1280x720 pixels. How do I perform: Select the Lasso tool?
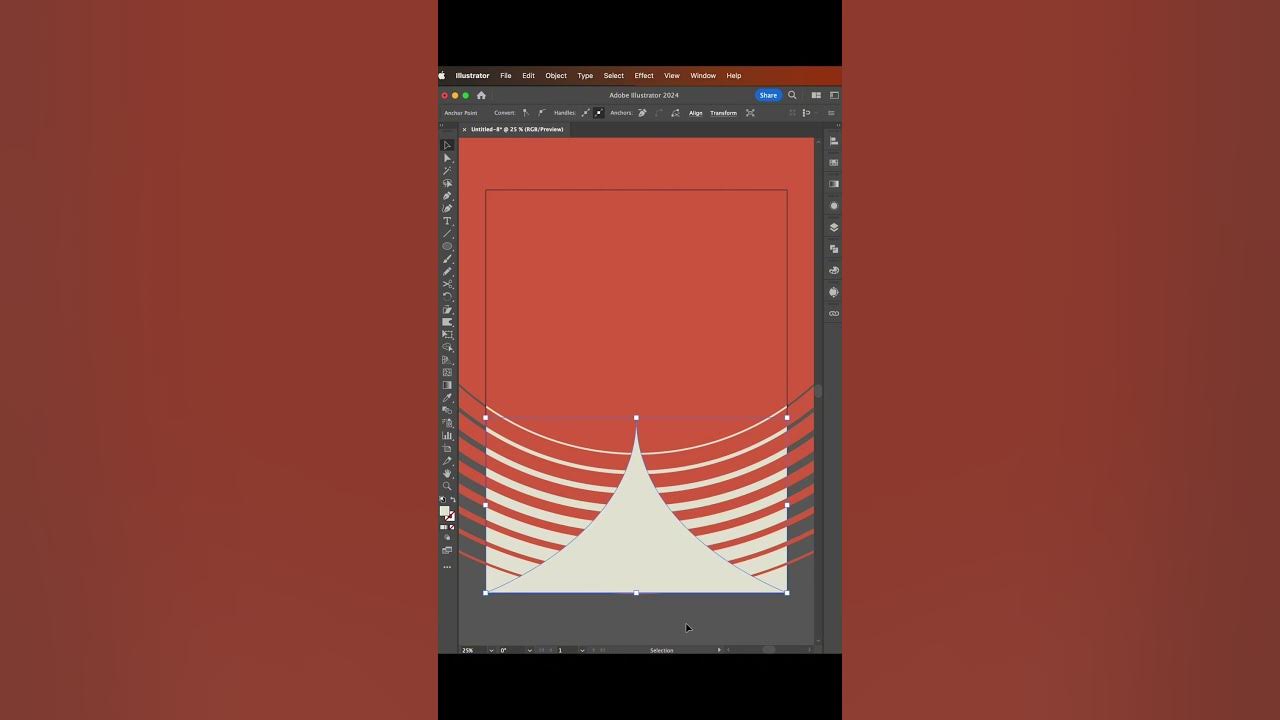point(447,183)
